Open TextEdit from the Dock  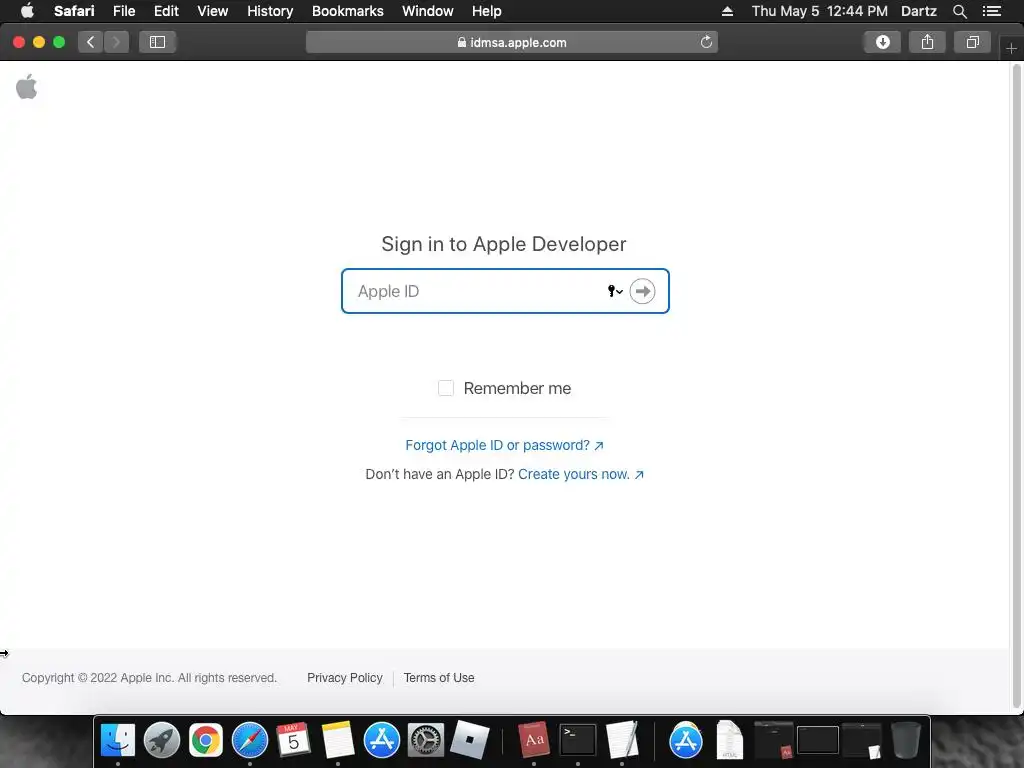tap(622, 740)
